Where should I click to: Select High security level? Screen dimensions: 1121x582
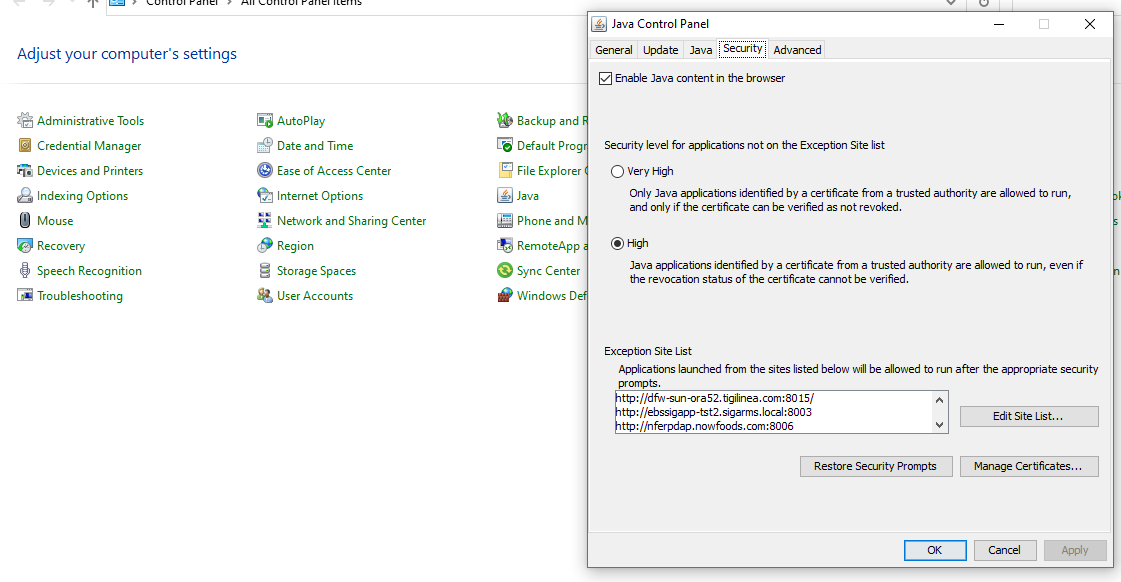(x=617, y=243)
